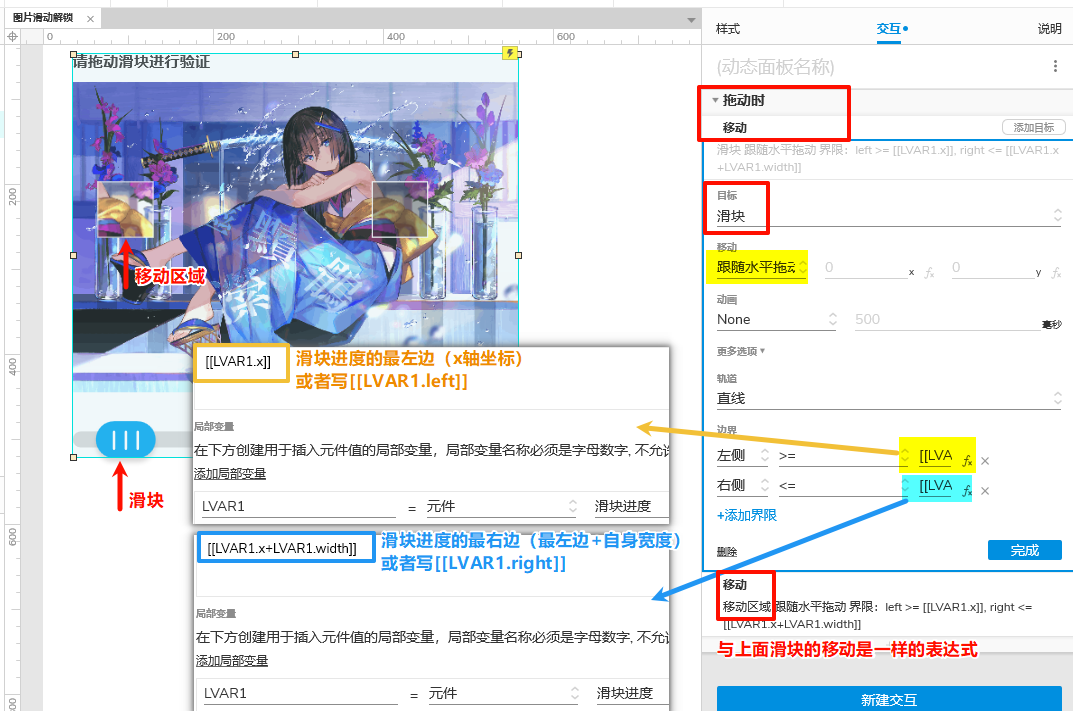This screenshot has height=711, width=1073.
Task: Open the page tab list dropdown arrow
Action: pyautogui.click(x=691, y=20)
